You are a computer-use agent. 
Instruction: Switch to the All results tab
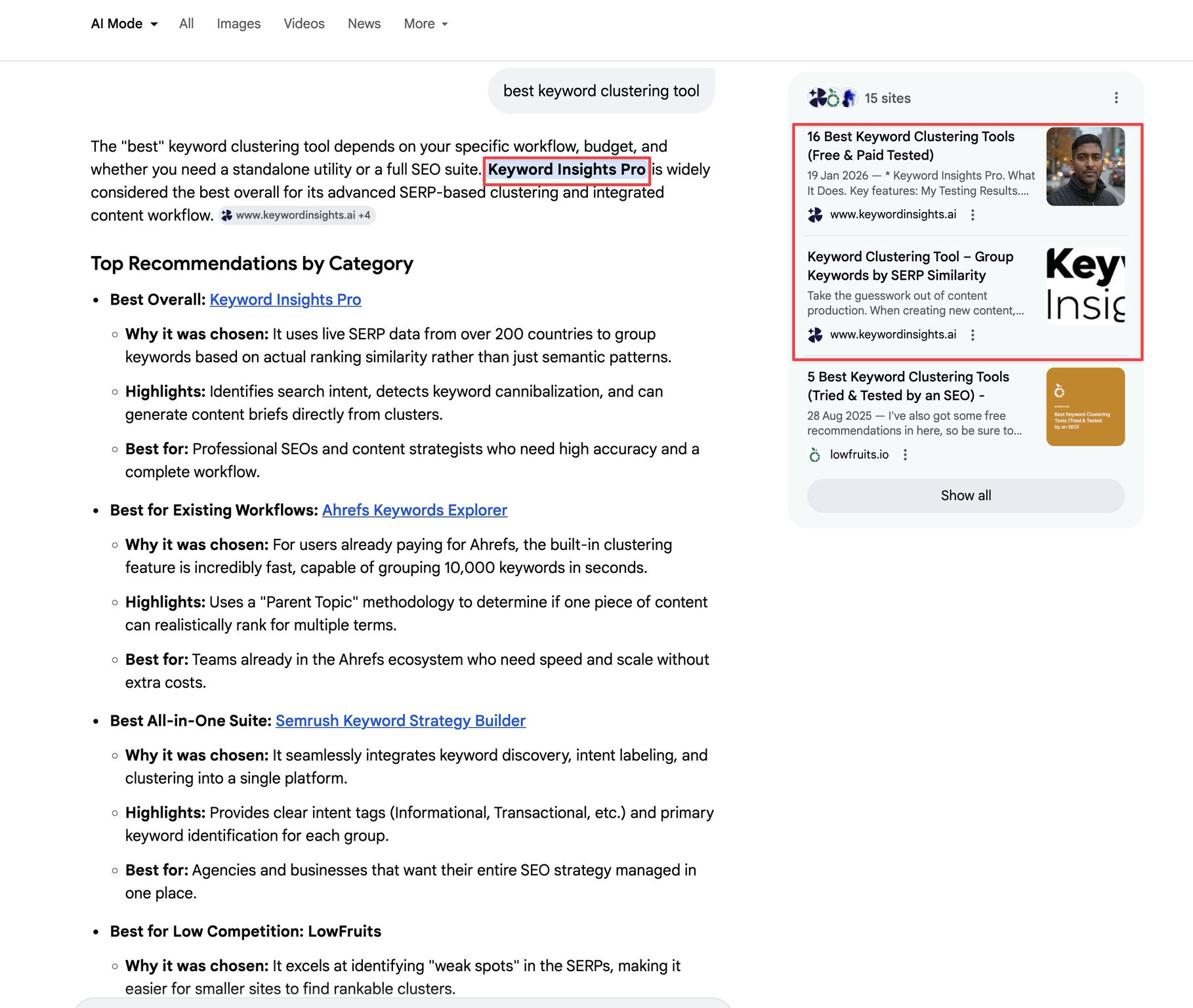click(x=186, y=24)
